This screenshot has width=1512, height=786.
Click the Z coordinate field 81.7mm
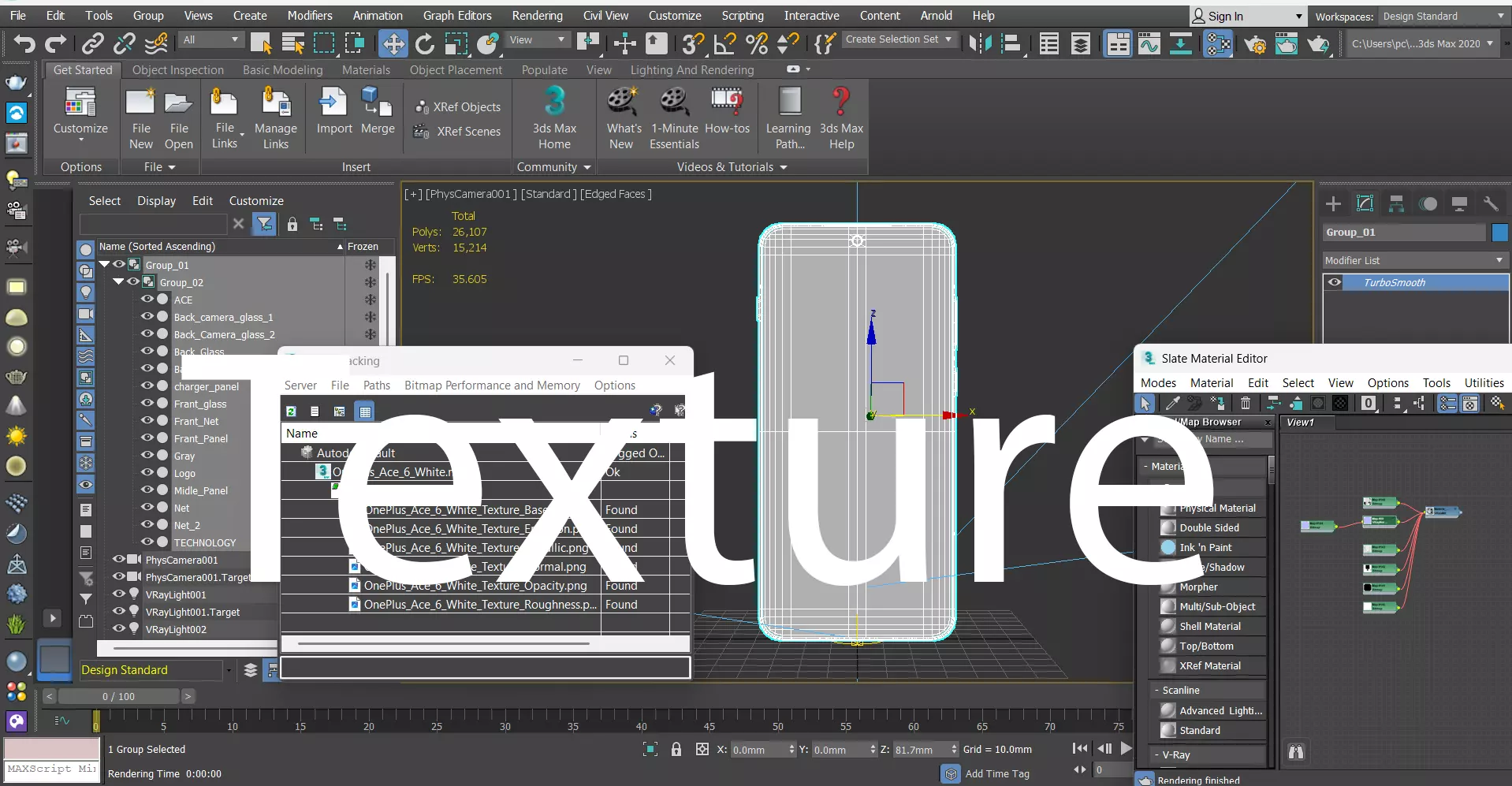tap(920, 750)
